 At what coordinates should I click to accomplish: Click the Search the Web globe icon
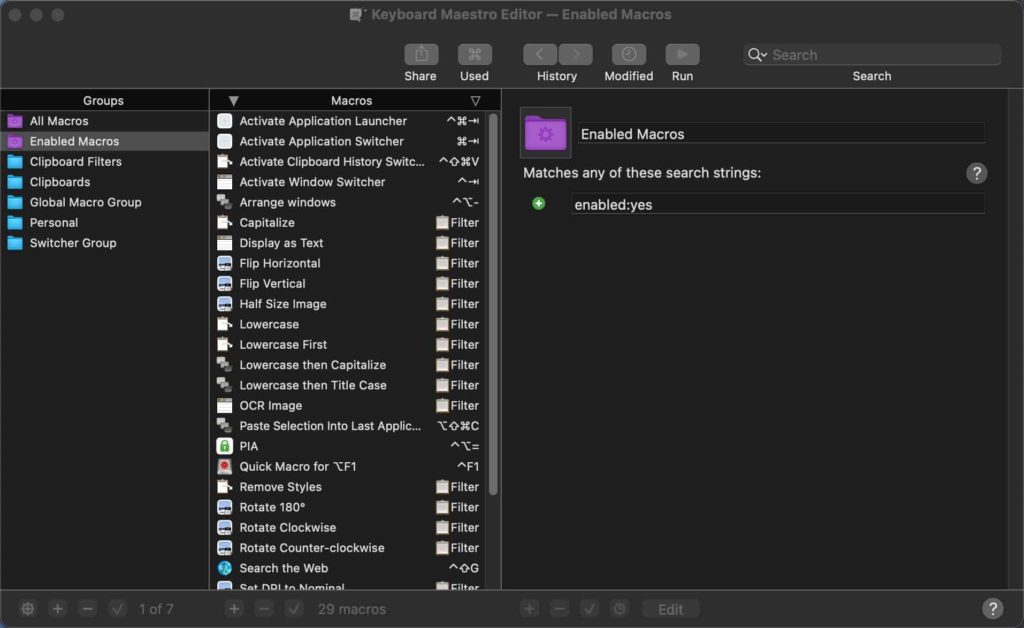click(x=225, y=568)
